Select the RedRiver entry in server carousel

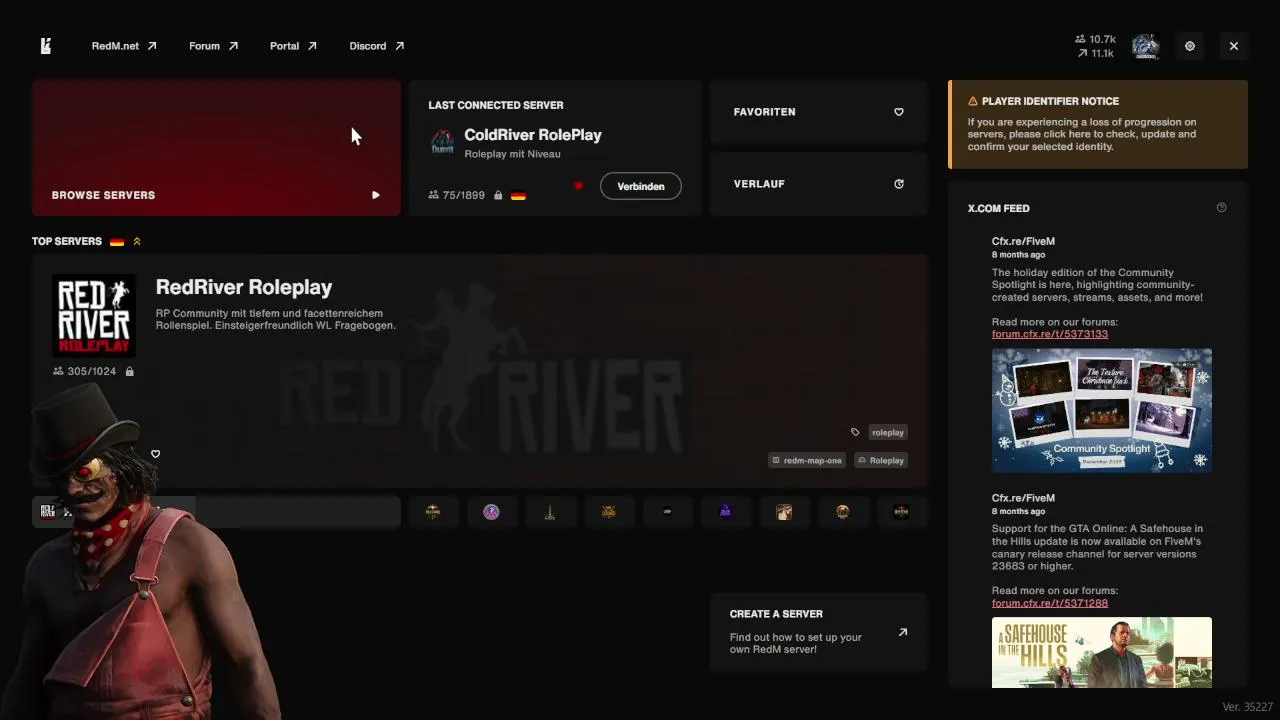point(216,512)
